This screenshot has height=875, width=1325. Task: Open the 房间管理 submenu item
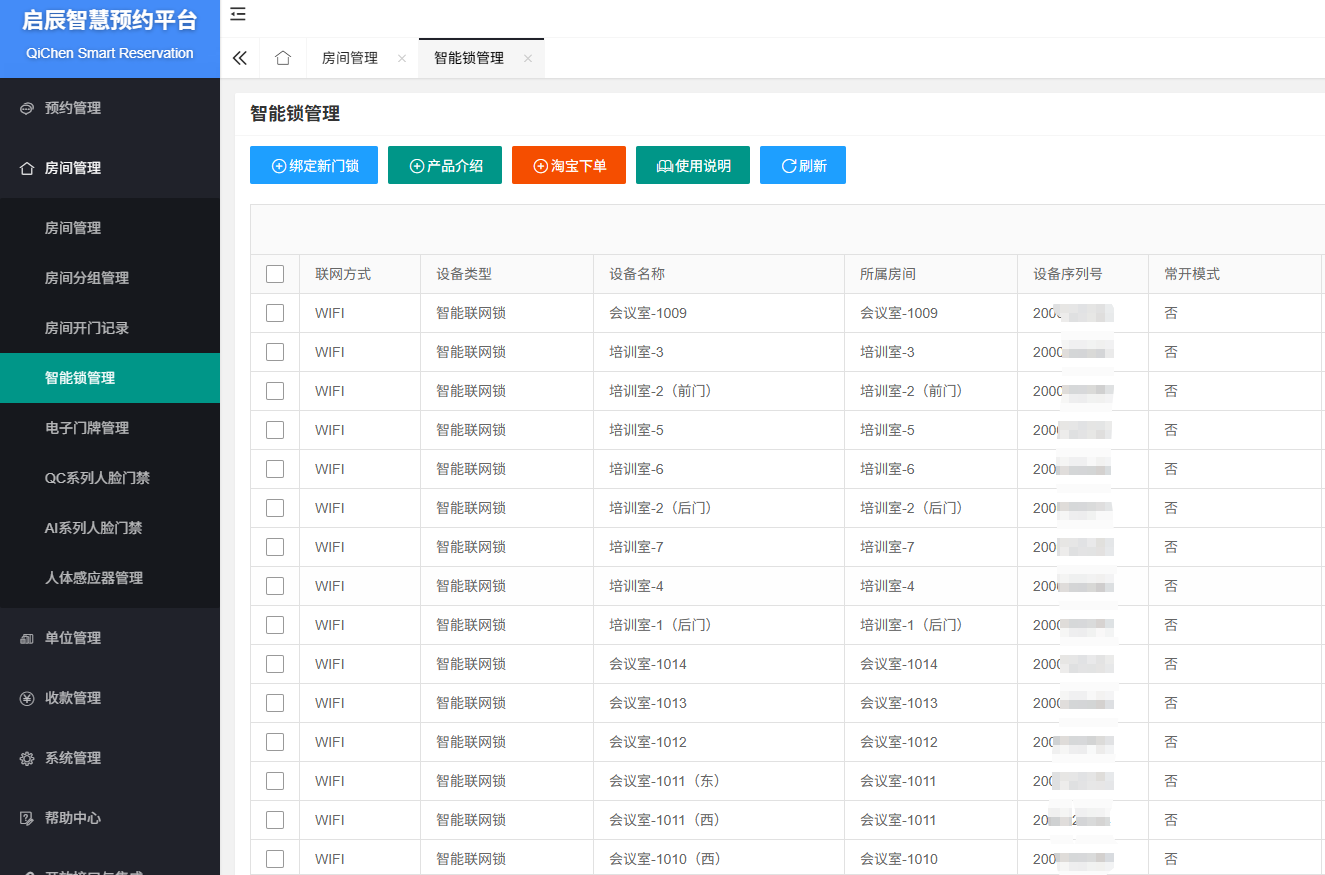(110, 228)
